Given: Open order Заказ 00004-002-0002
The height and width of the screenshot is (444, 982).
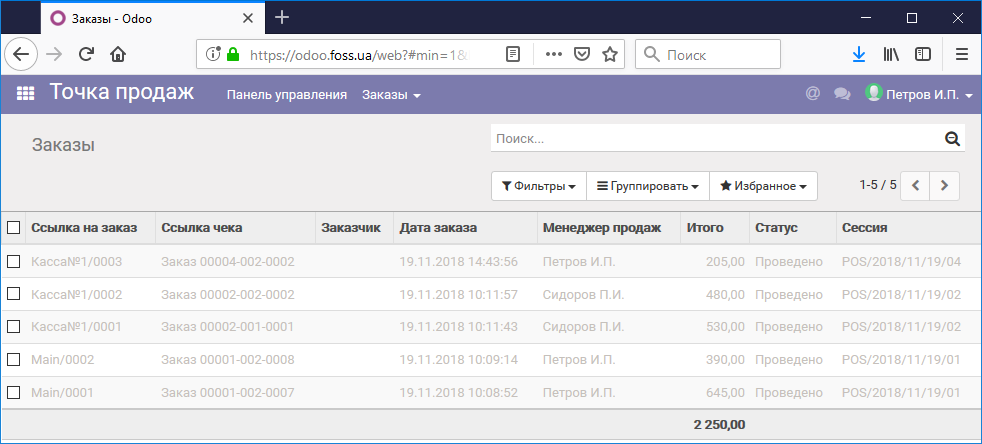Looking at the screenshot, I should click(228, 262).
